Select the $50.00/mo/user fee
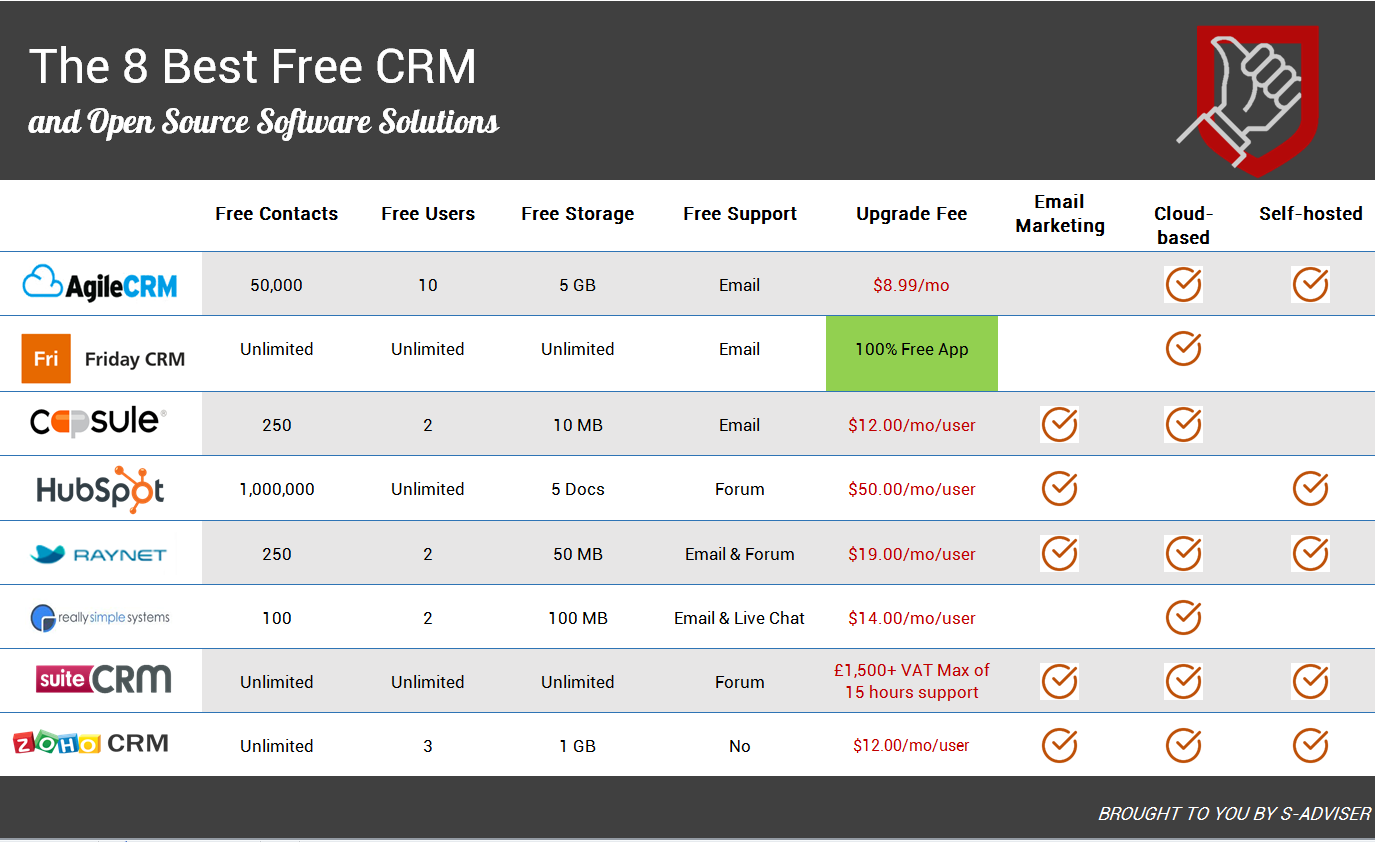The image size is (1375, 842). click(x=912, y=489)
